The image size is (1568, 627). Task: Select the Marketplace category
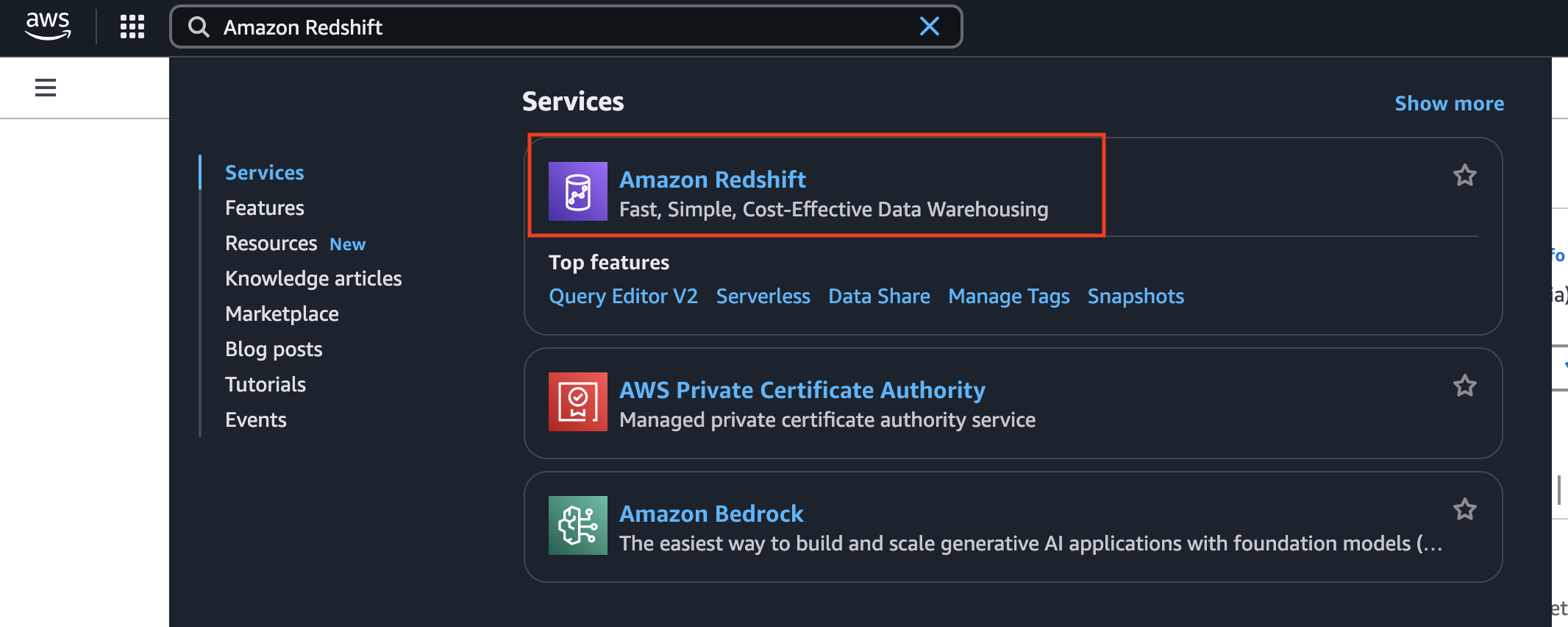tap(282, 313)
